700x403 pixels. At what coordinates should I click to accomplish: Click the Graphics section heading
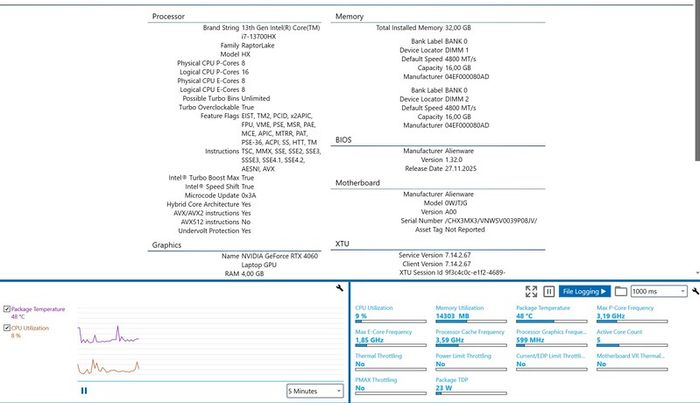point(167,245)
